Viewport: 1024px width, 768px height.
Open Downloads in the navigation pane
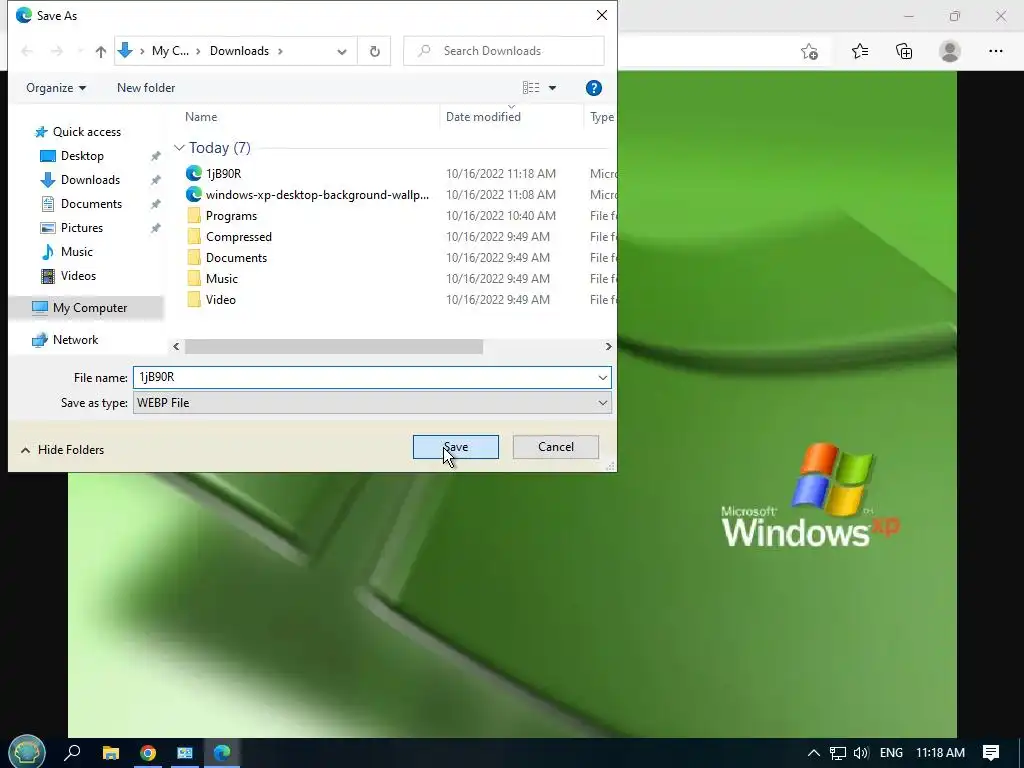pos(90,180)
